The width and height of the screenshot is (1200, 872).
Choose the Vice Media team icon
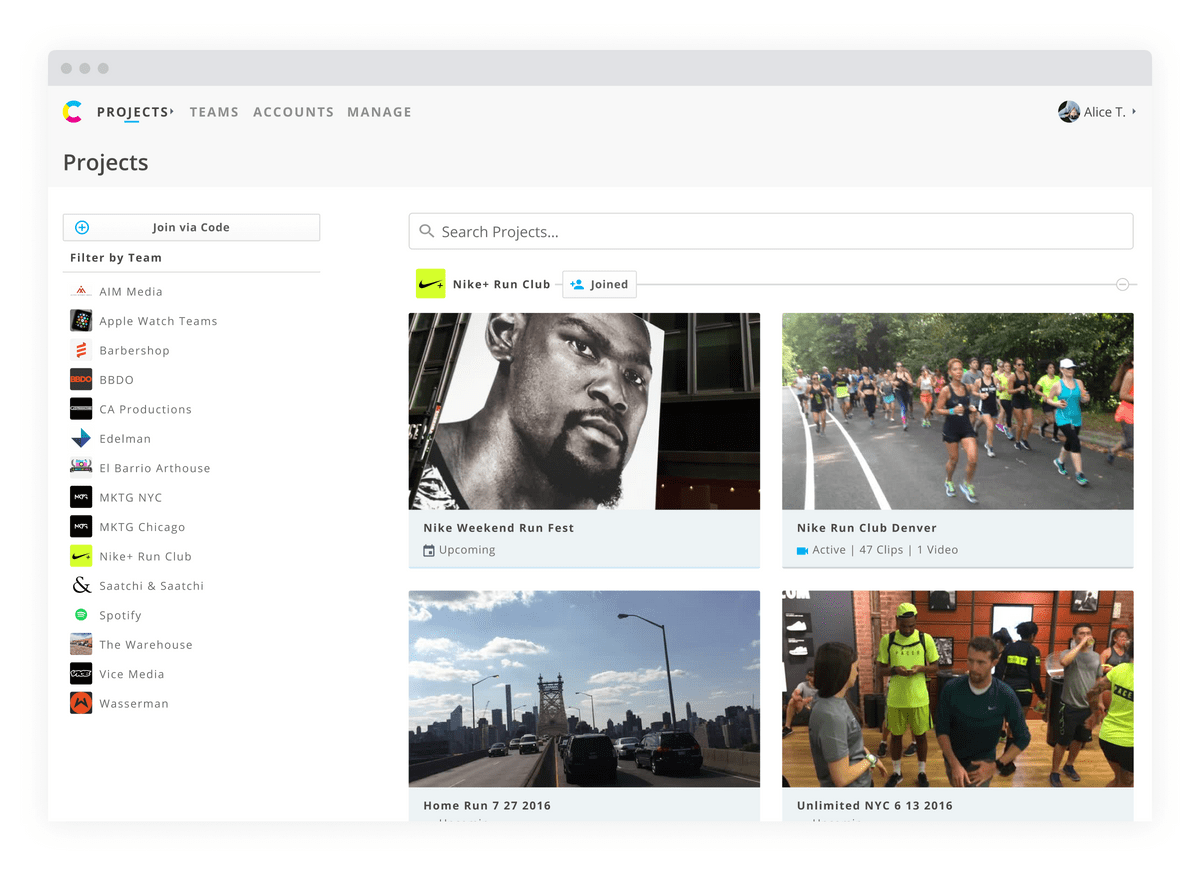tap(81, 674)
